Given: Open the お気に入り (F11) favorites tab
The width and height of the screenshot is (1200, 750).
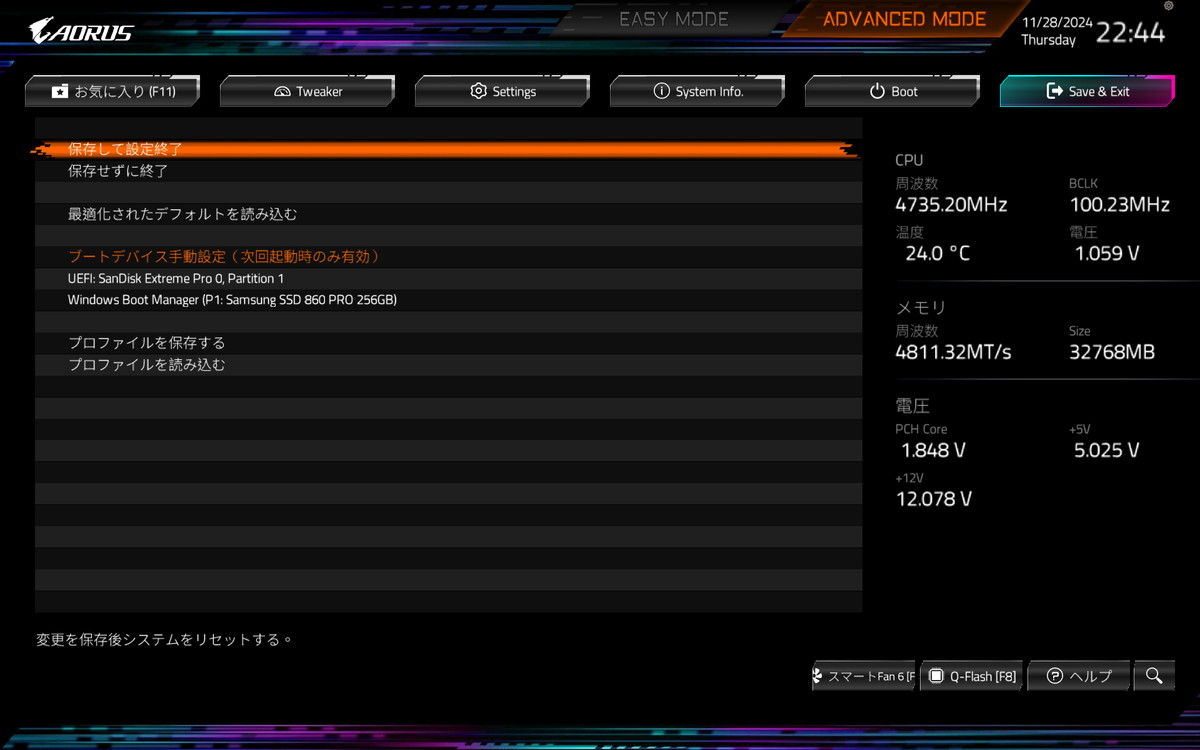Looking at the screenshot, I should 113,91.
